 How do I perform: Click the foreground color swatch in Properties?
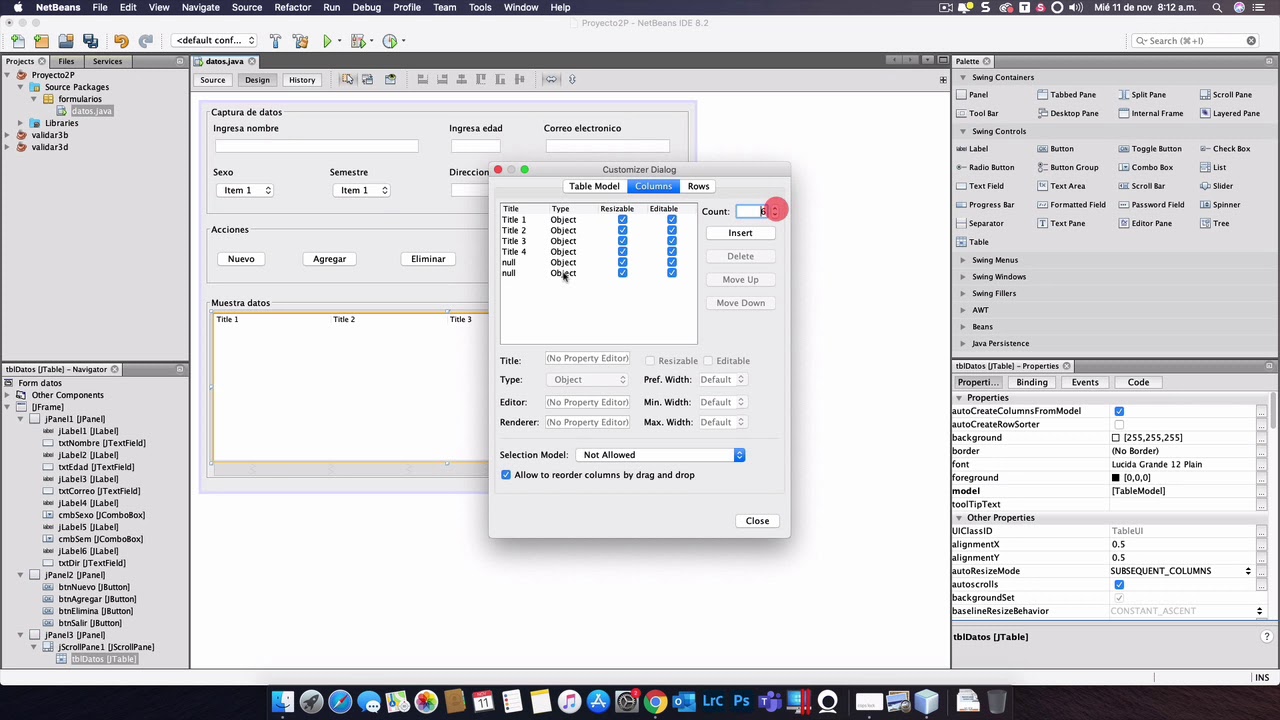[x=1116, y=478]
